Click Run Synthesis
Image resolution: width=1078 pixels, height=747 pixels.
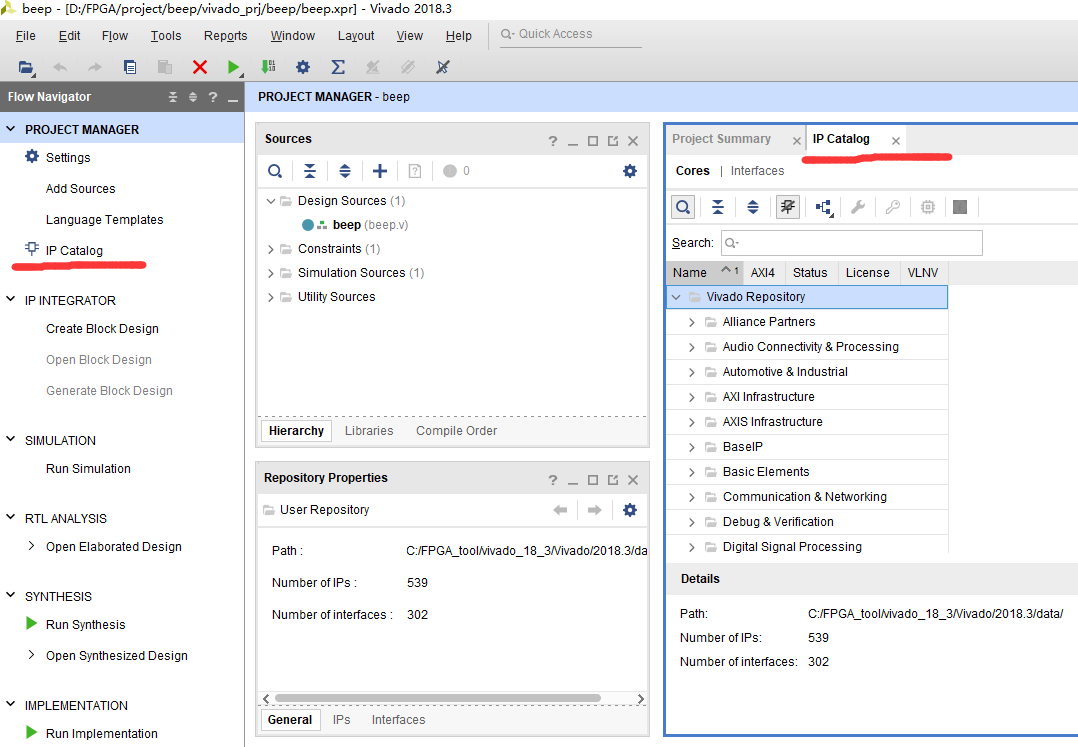85,625
